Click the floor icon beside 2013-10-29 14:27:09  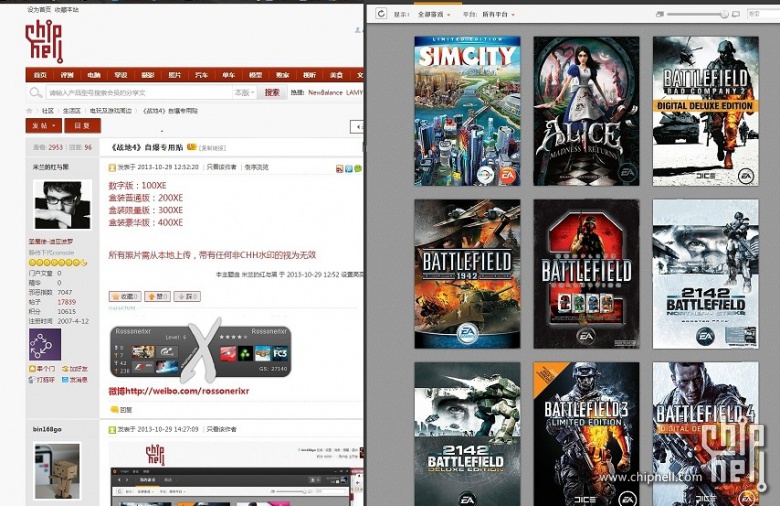coord(112,429)
